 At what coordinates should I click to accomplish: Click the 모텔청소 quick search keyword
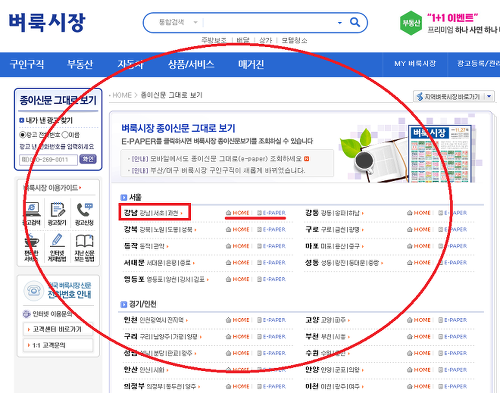pyautogui.click(x=294, y=40)
